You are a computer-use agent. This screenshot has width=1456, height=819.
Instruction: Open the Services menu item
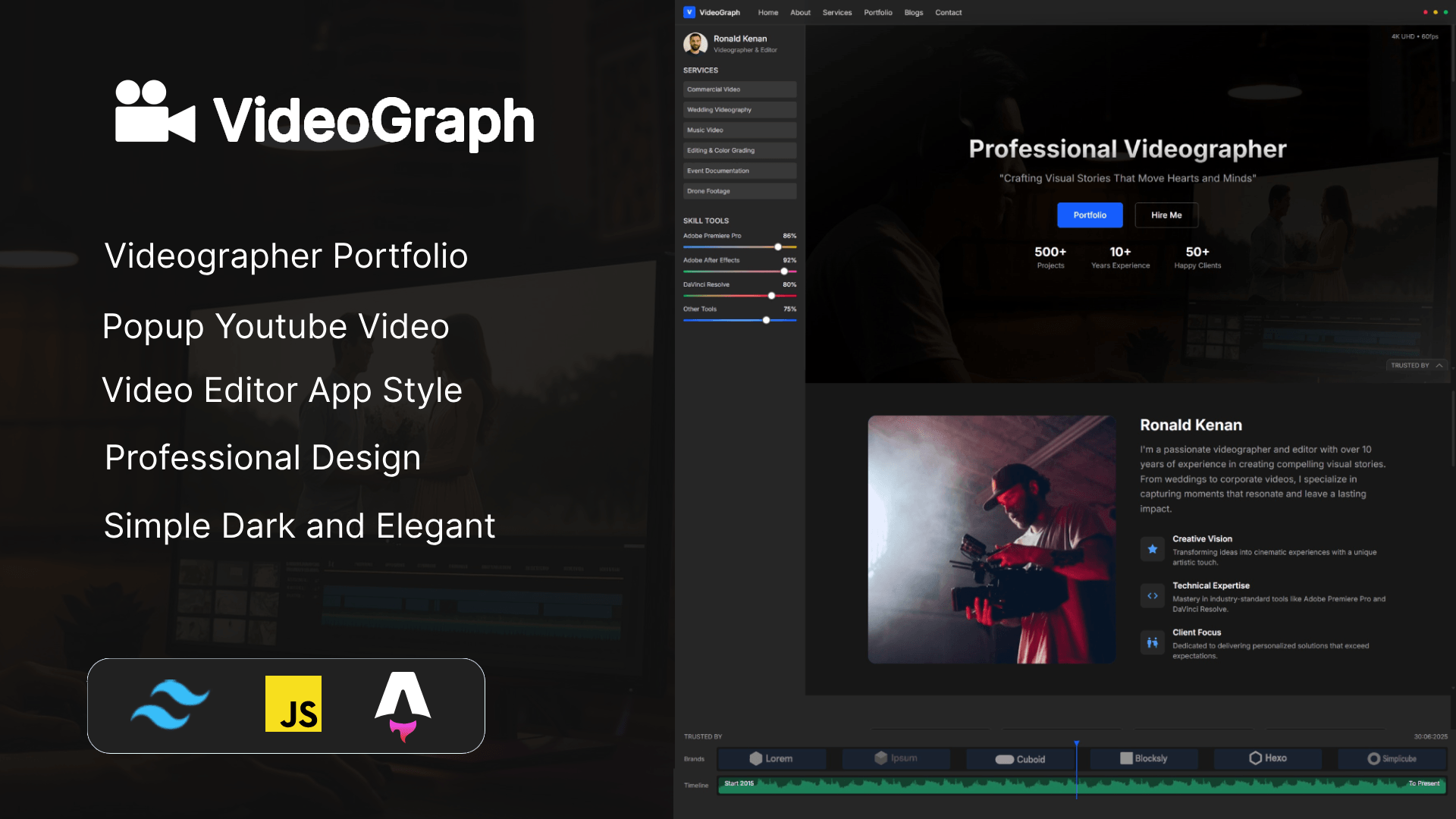(836, 13)
